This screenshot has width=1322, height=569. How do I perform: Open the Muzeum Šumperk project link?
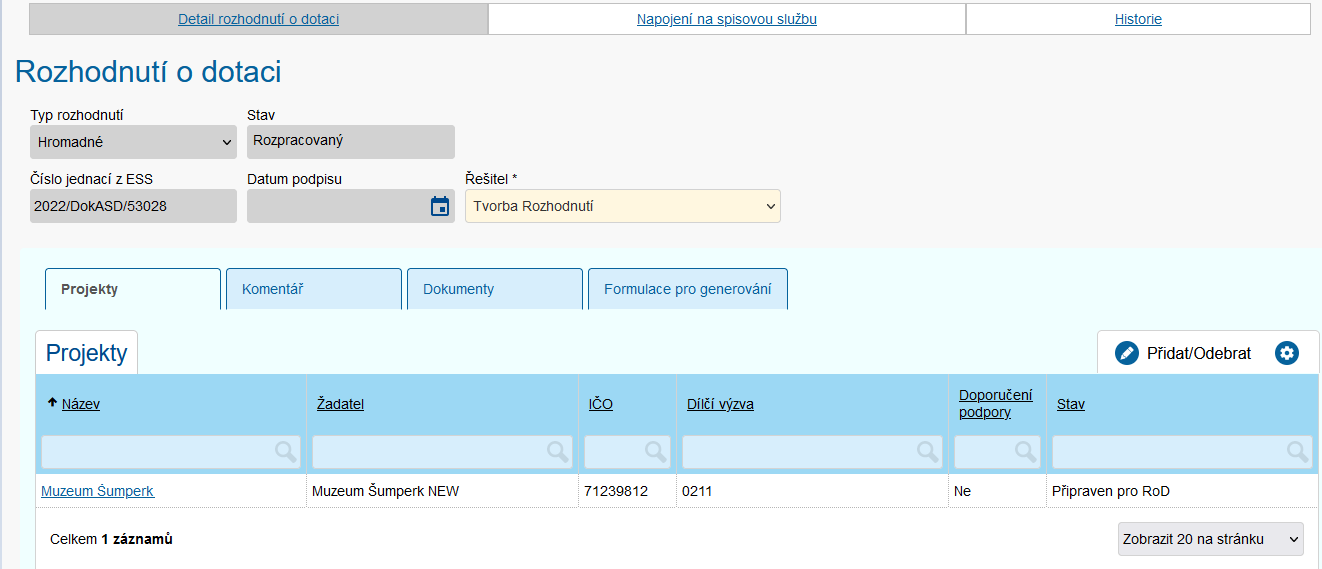tap(97, 491)
